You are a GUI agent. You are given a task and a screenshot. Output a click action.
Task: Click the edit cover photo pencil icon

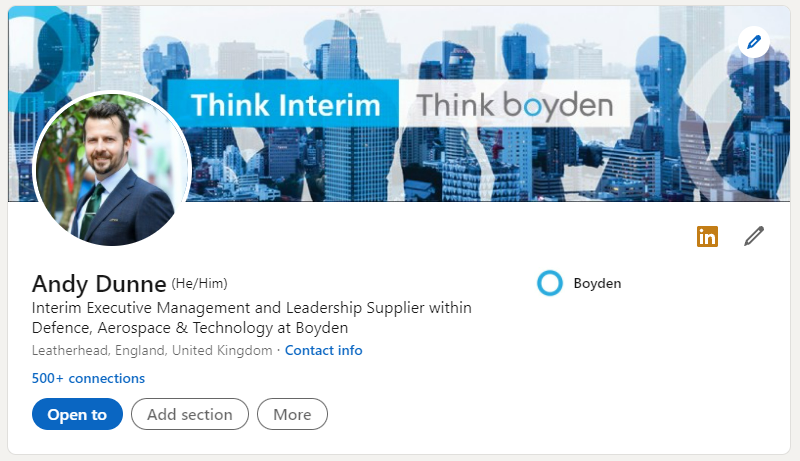[752, 43]
